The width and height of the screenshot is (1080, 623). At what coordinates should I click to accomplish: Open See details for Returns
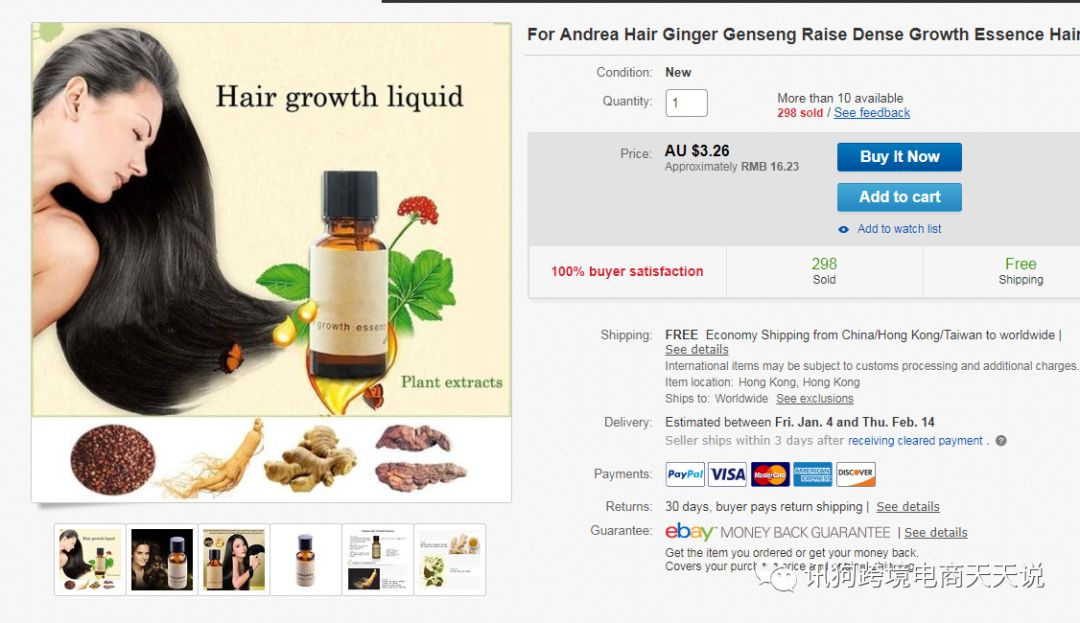click(908, 507)
